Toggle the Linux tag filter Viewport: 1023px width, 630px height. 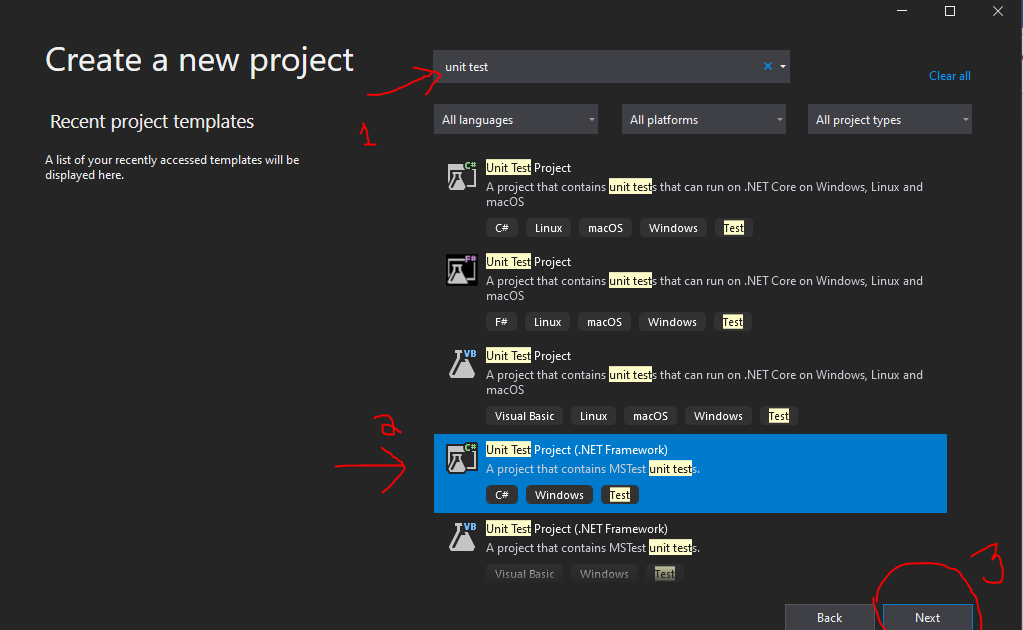pyautogui.click(x=547, y=227)
